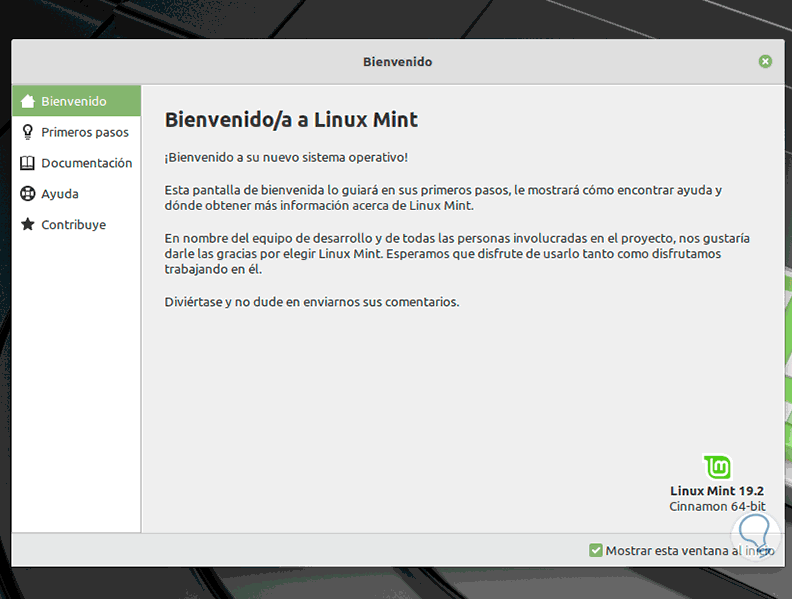Screen dimensions: 792x599
Task: Click the house icon beside Bienvenido
Action: coord(28,102)
